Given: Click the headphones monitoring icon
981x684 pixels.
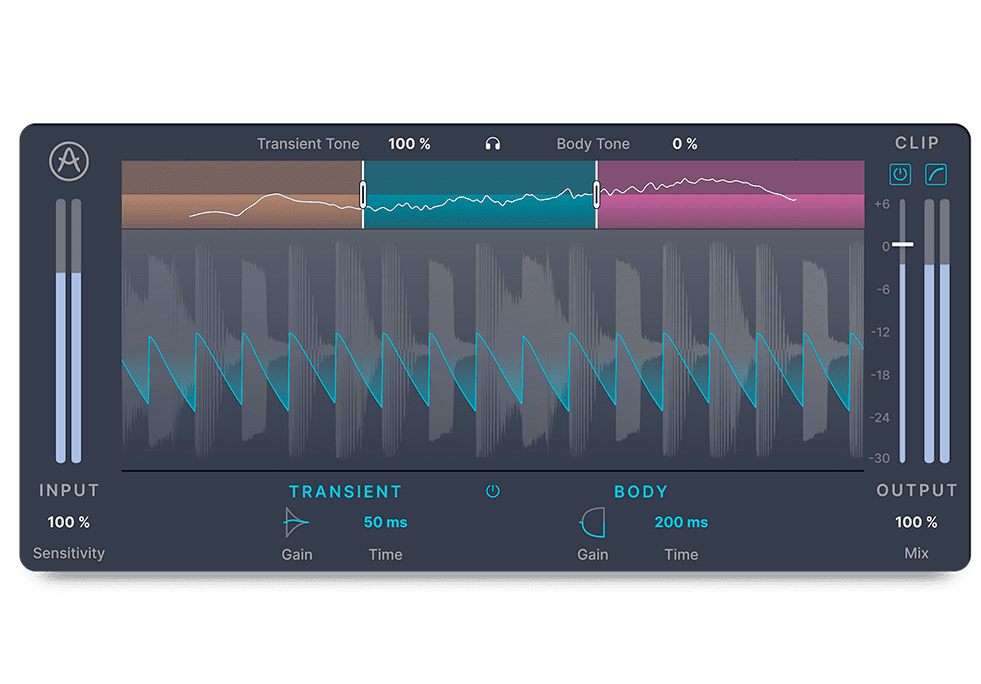Looking at the screenshot, I should pyautogui.click(x=493, y=143).
